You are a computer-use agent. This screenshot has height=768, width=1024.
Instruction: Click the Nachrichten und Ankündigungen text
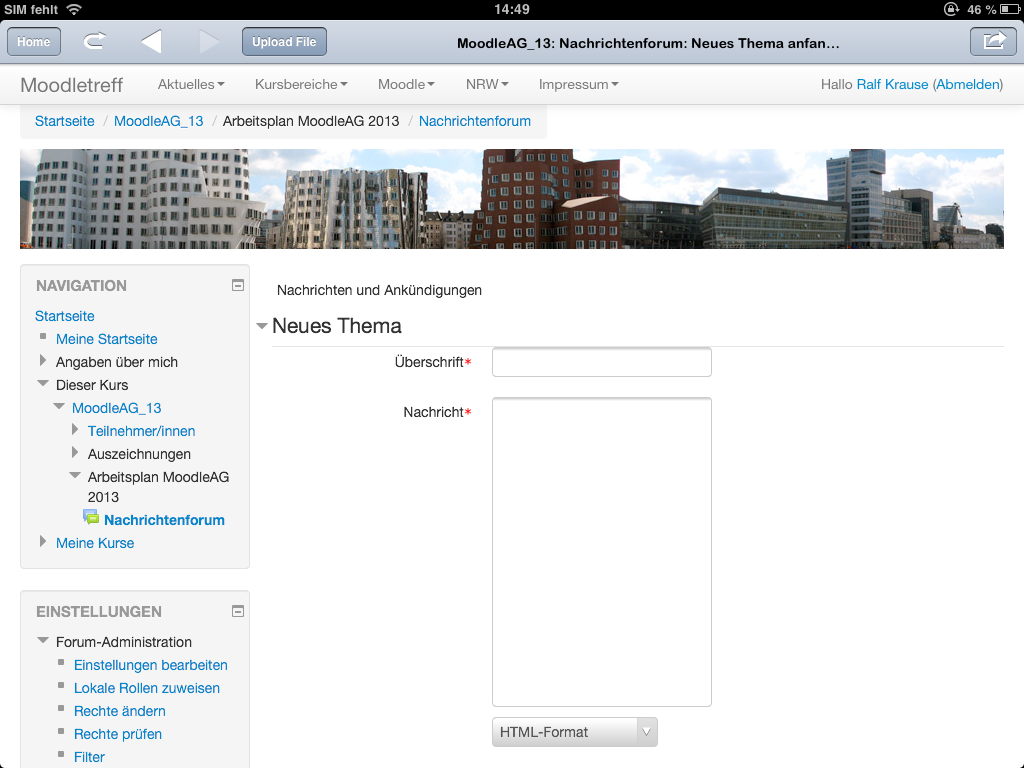pyautogui.click(x=379, y=290)
